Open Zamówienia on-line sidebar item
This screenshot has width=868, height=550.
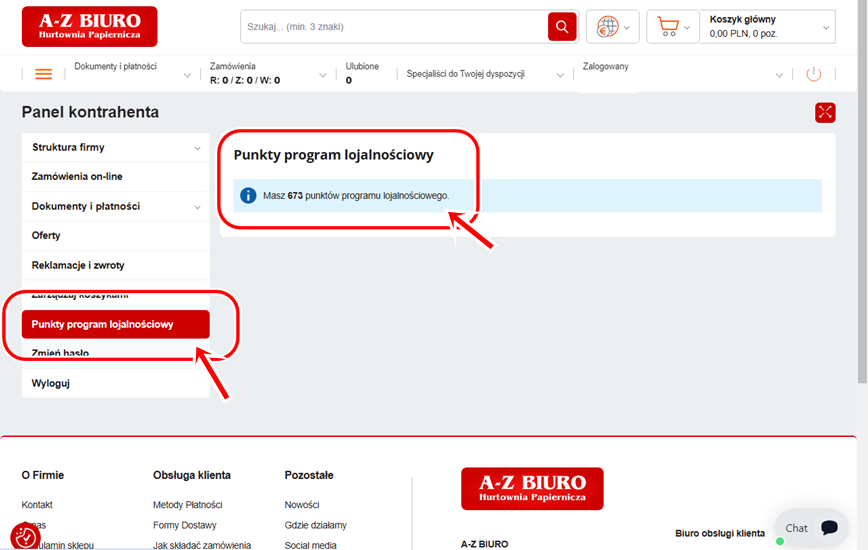116,177
